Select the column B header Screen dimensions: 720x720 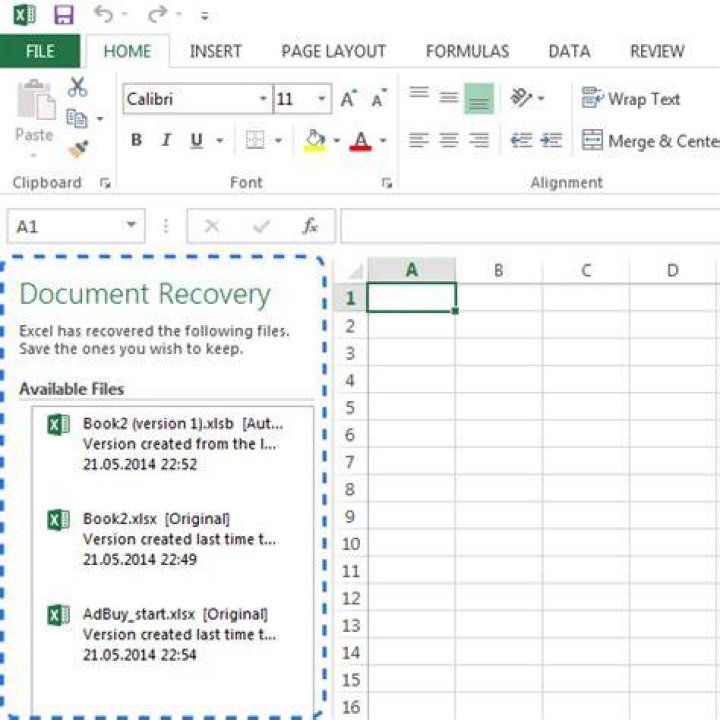(499, 270)
